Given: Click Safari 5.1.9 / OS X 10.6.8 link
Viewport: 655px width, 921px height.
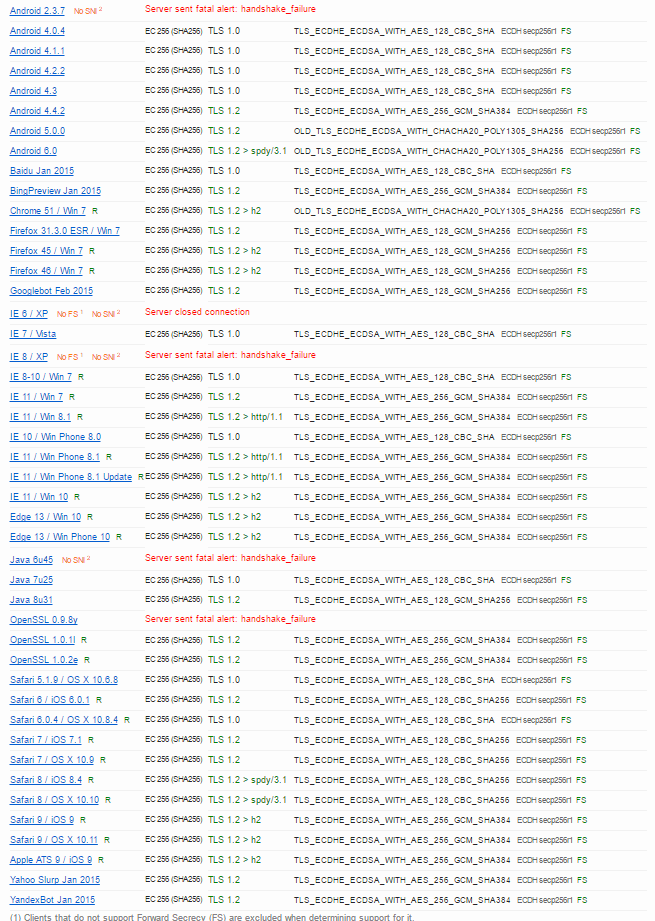Looking at the screenshot, I should click(63, 680).
